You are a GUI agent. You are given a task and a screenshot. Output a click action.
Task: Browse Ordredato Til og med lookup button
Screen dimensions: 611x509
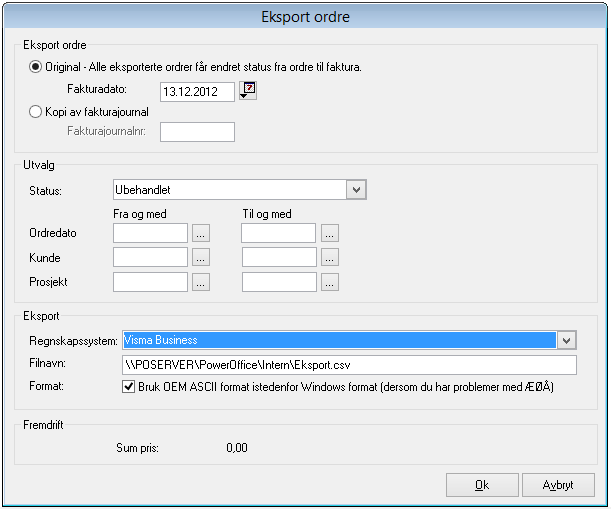pos(330,233)
